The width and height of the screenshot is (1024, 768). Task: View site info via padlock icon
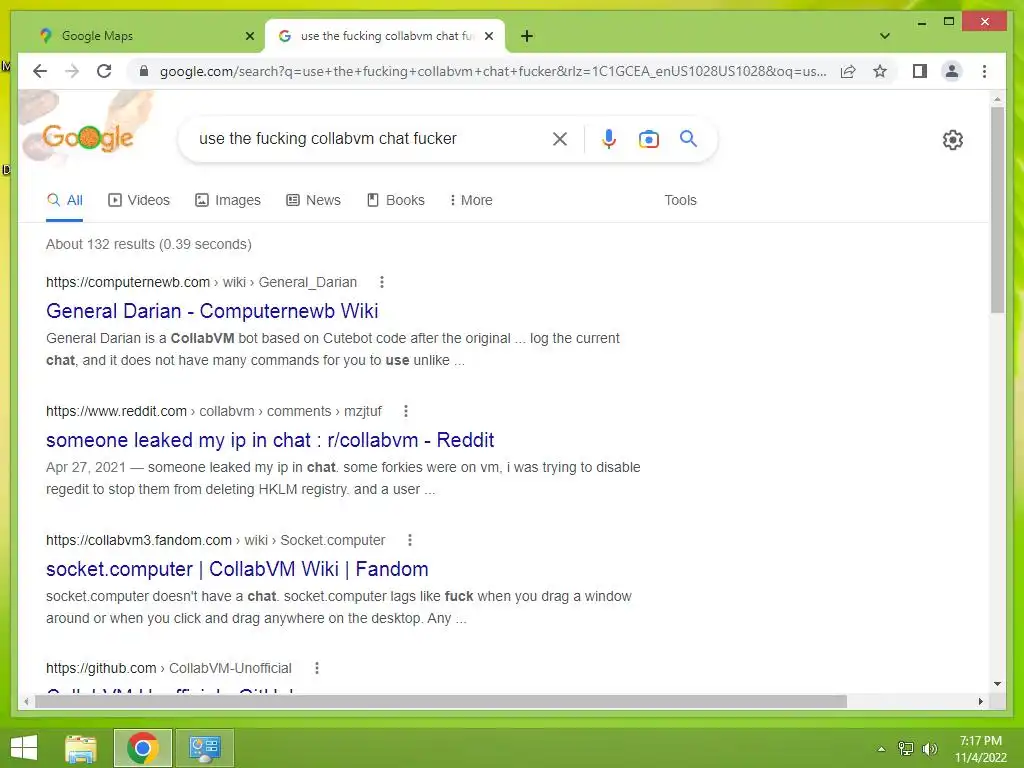click(144, 71)
